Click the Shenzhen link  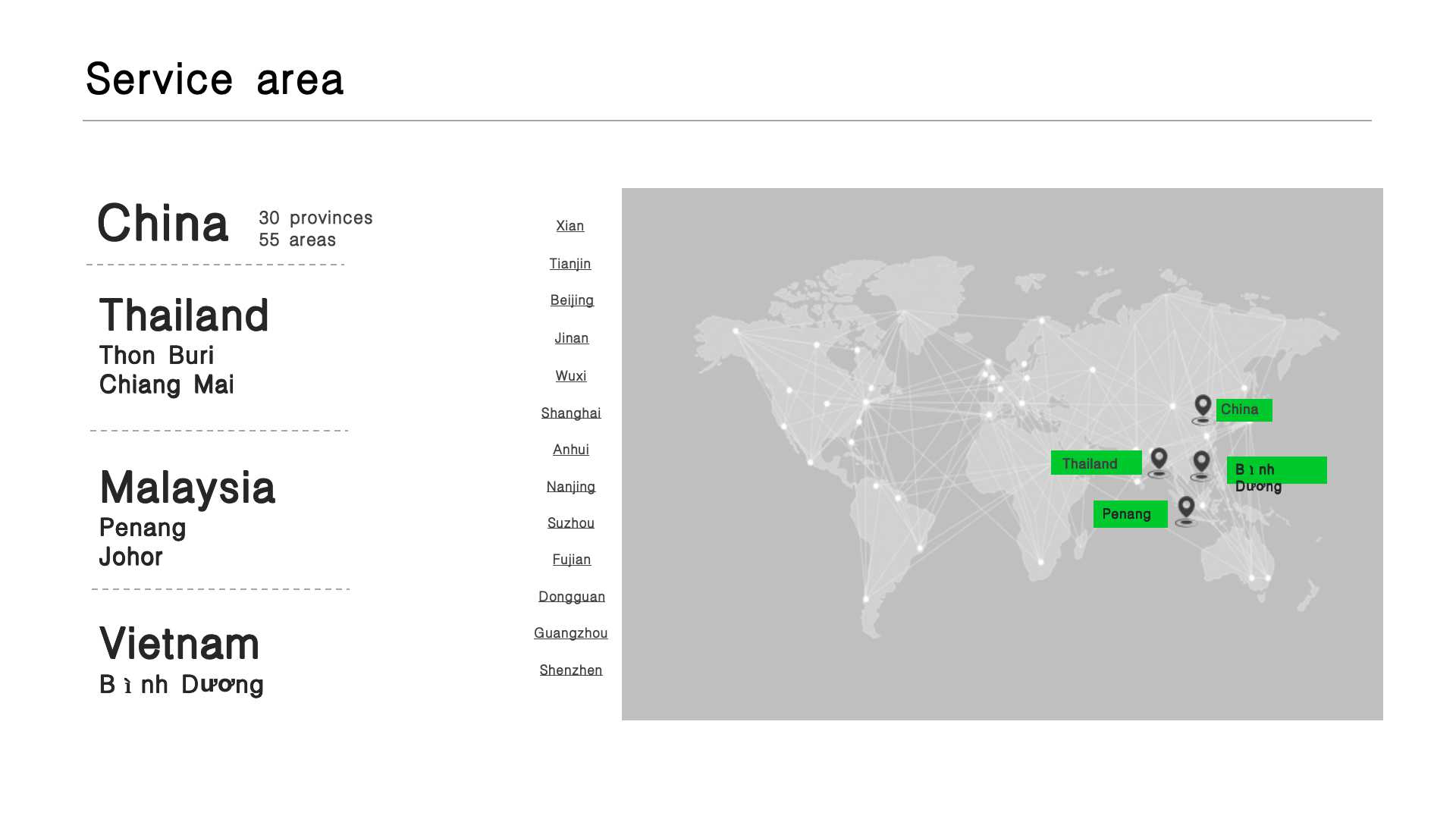571,670
